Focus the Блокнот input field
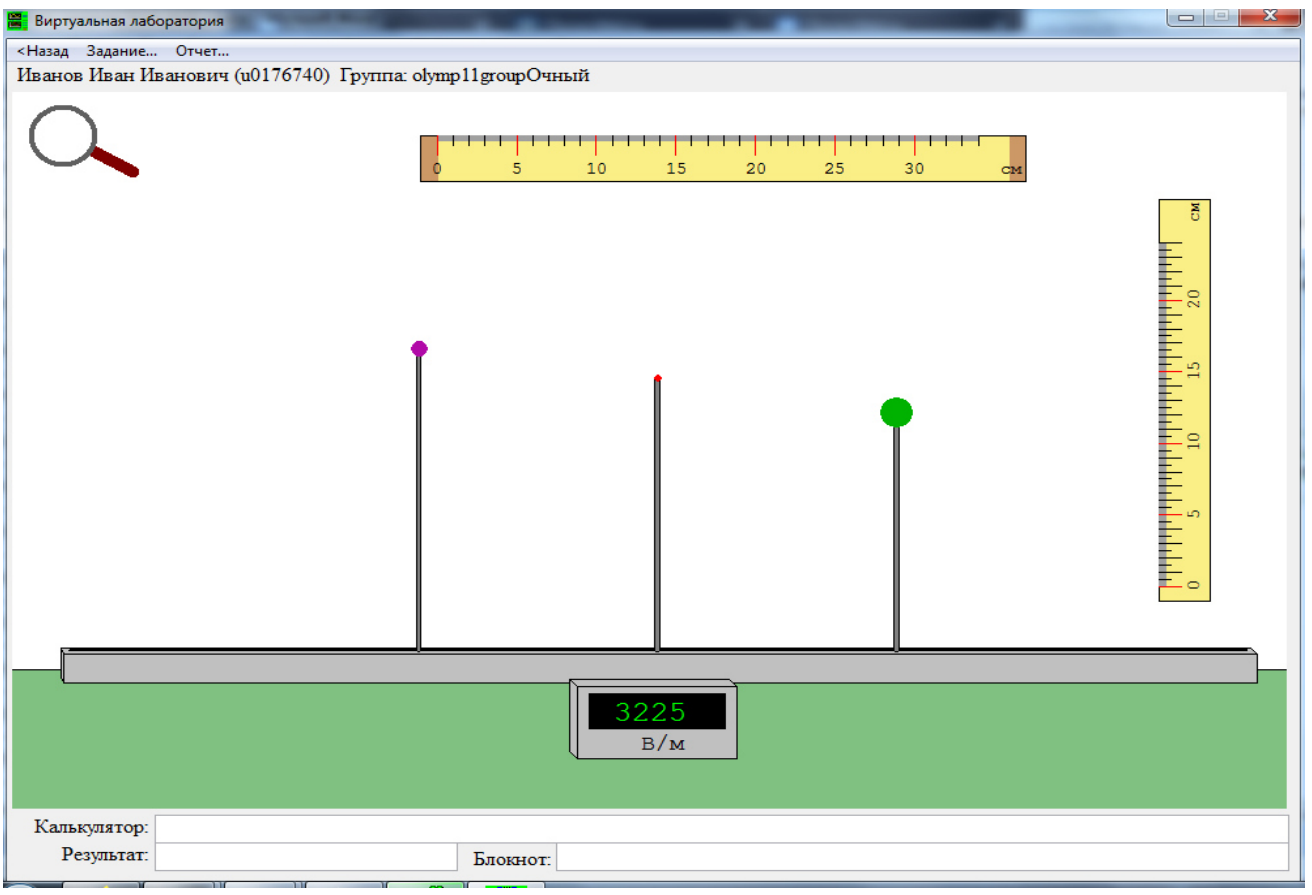This screenshot has width=1312, height=895. (x=922, y=857)
